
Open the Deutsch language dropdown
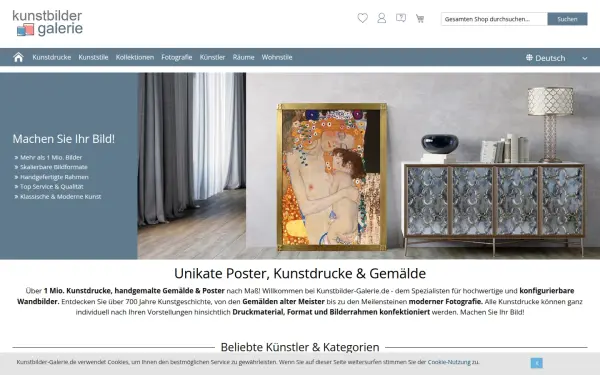(556, 58)
